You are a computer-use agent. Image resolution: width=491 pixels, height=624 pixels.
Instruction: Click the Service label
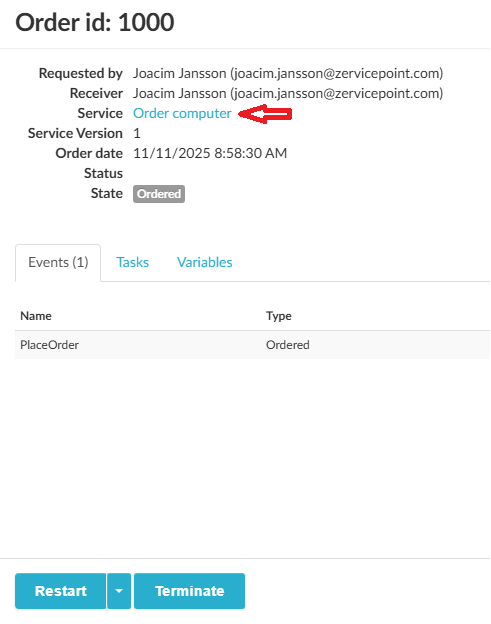click(100, 113)
